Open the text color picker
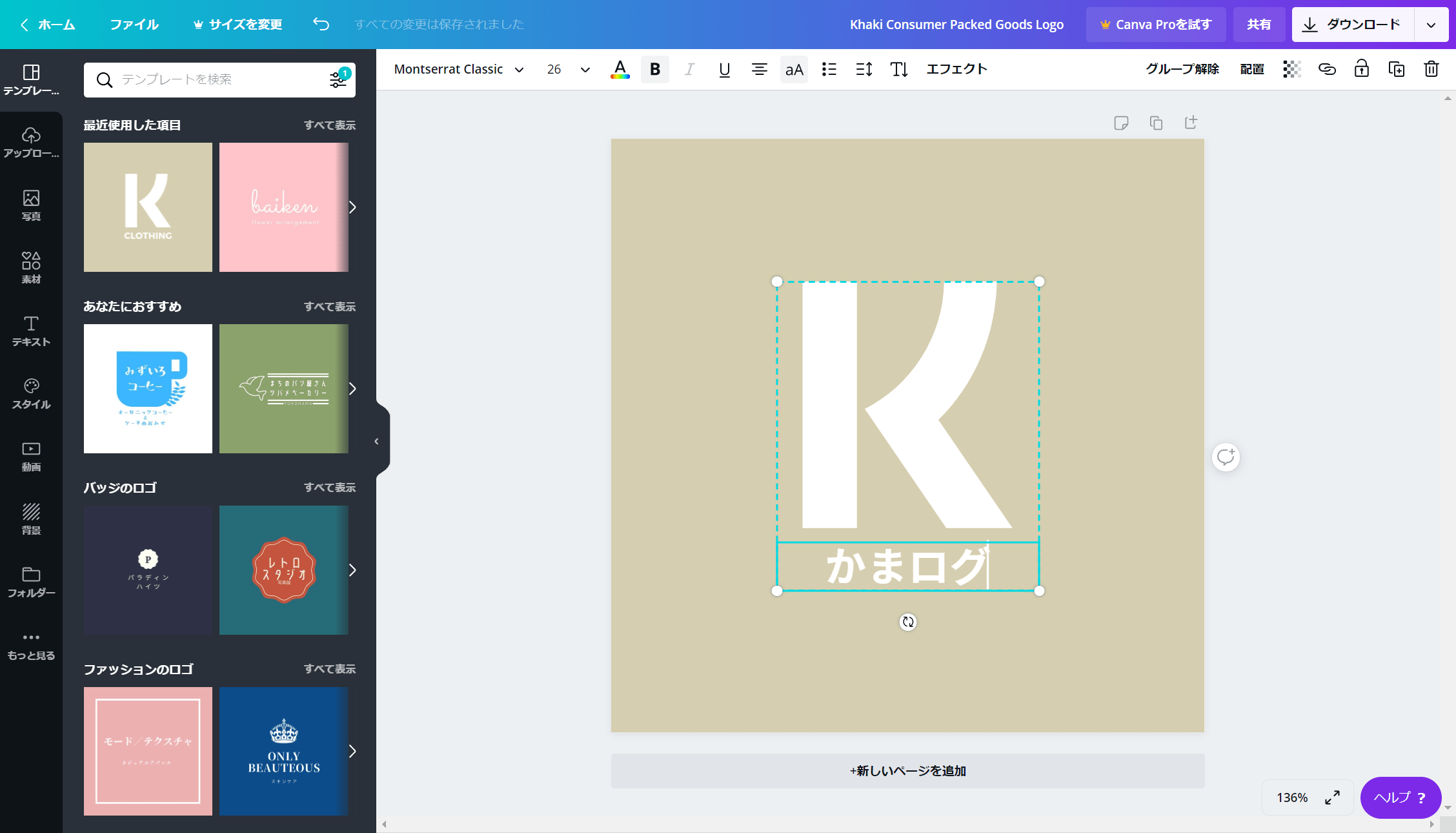Viewport: 1456px width, 833px height. [620, 69]
